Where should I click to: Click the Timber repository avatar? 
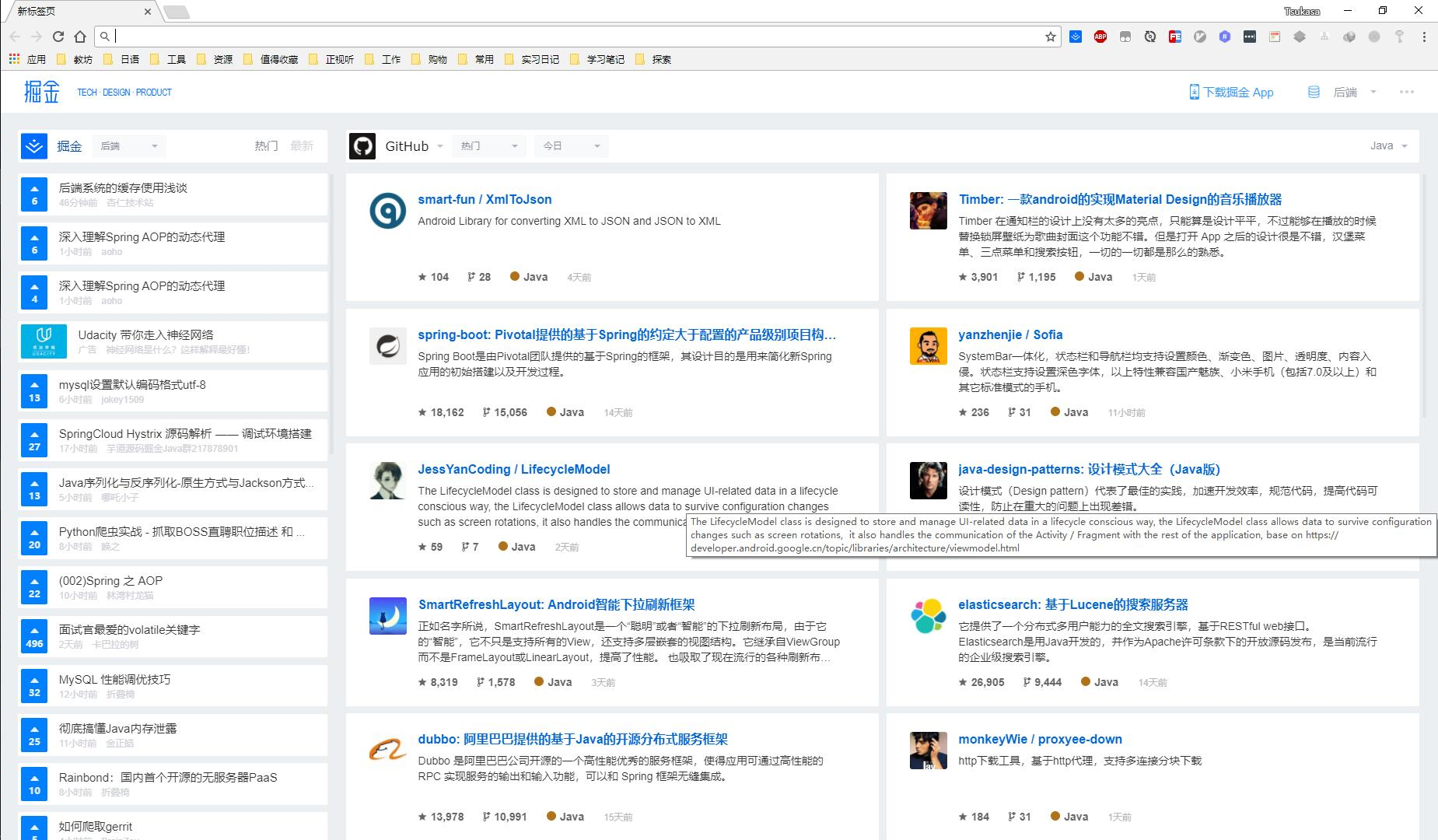[929, 211]
